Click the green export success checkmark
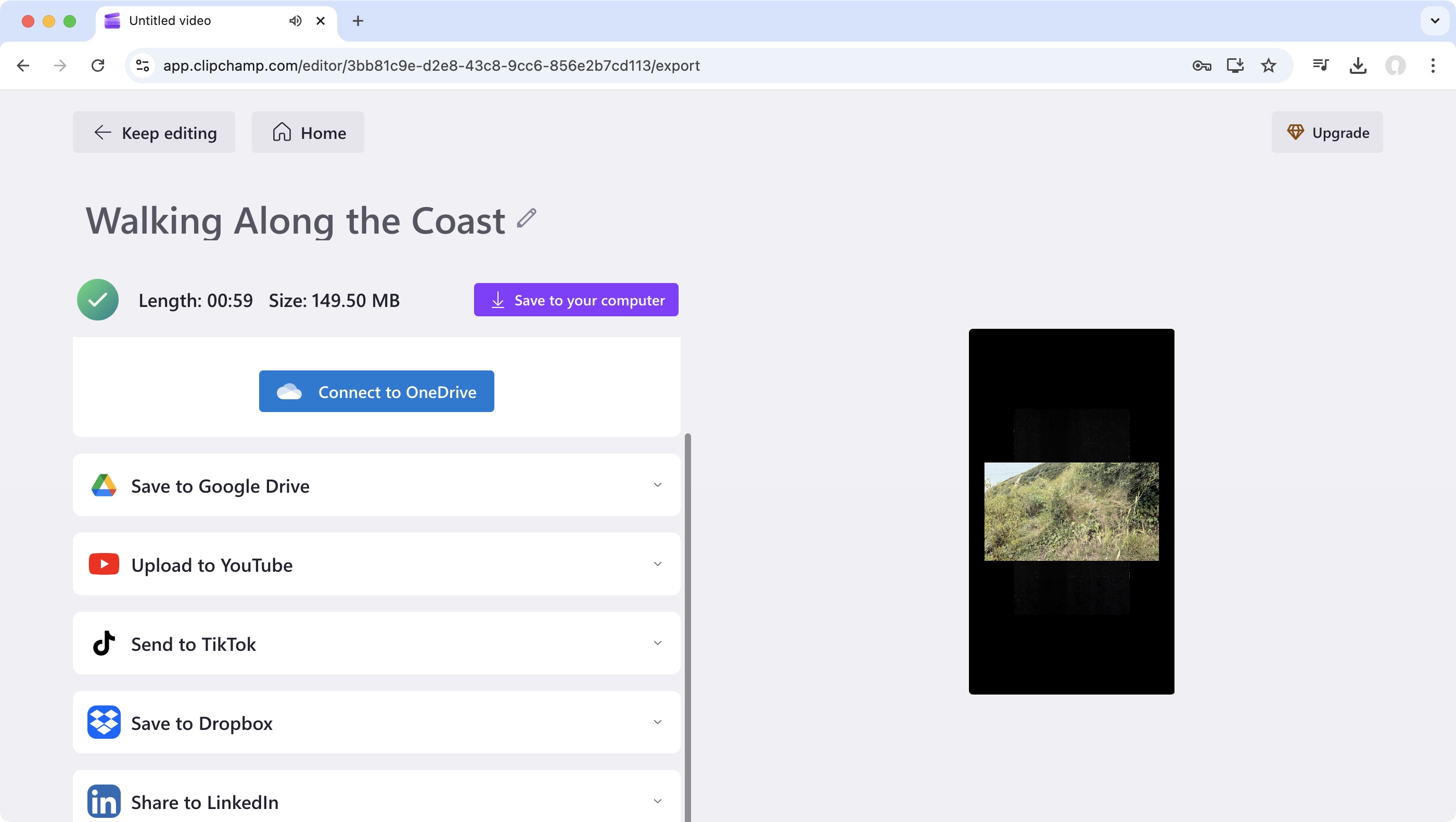 [x=97, y=300]
